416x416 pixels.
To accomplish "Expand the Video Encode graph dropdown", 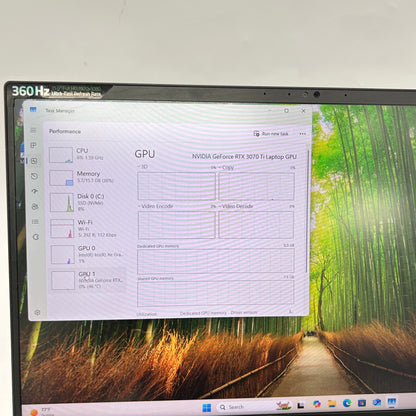I will point(155,206).
